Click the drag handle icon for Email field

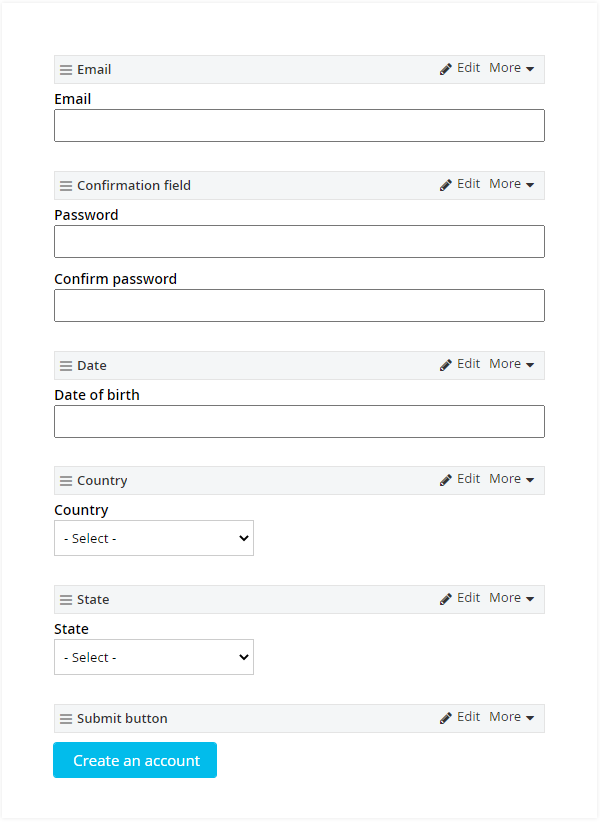point(66,70)
